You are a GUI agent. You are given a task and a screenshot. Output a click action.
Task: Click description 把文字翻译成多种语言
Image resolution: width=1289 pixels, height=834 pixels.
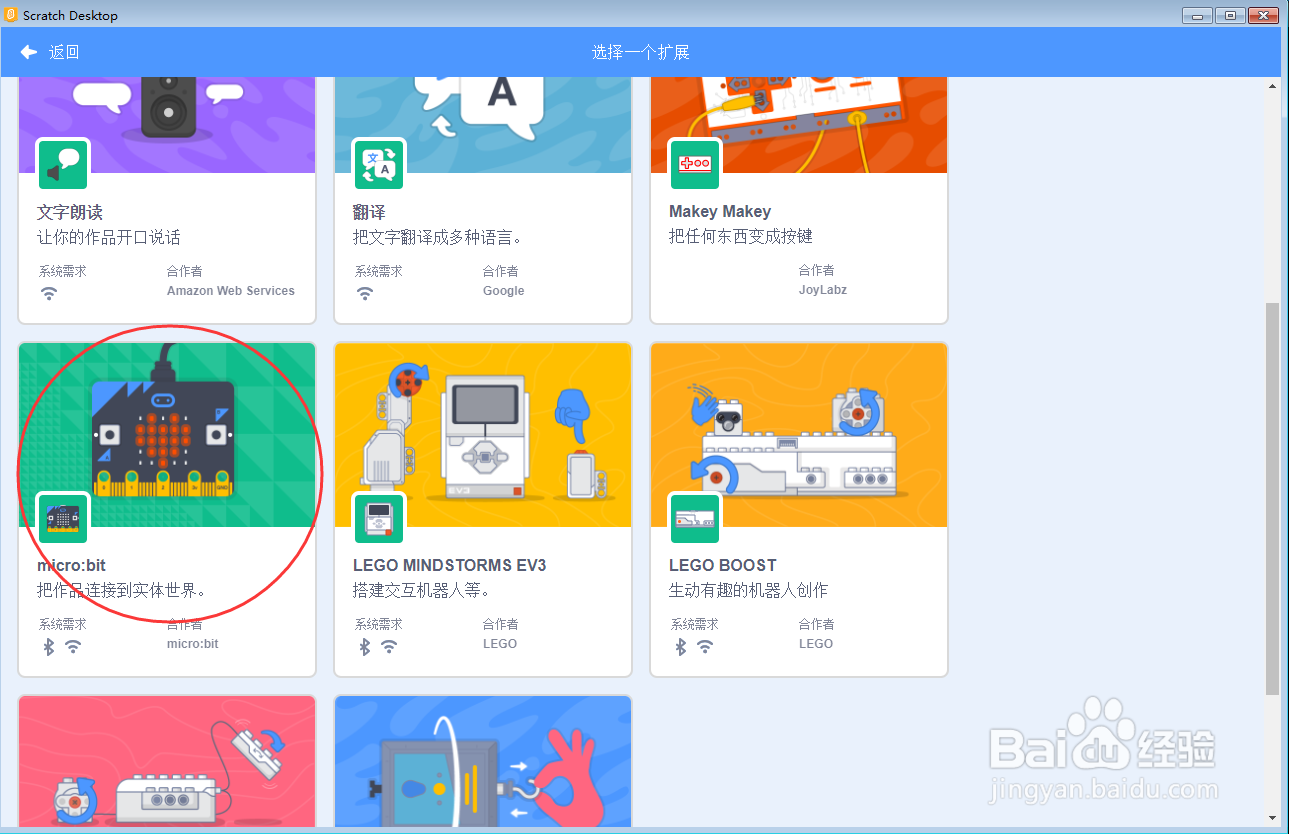pyautogui.click(x=438, y=237)
